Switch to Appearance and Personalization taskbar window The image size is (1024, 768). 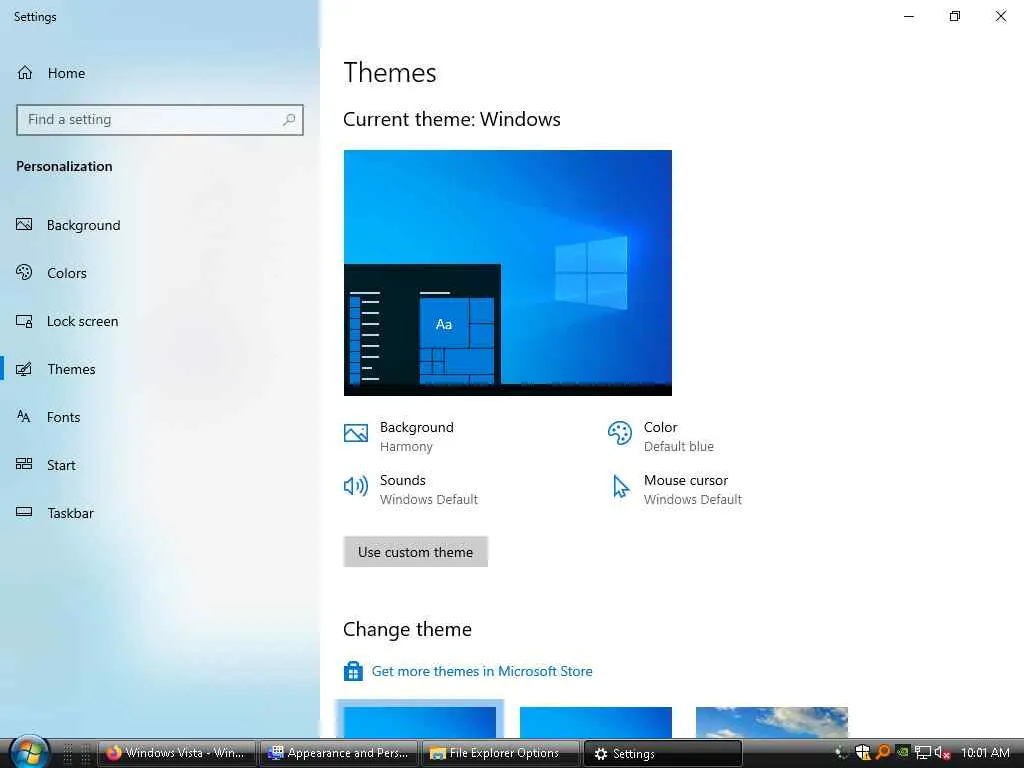tap(339, 753)
